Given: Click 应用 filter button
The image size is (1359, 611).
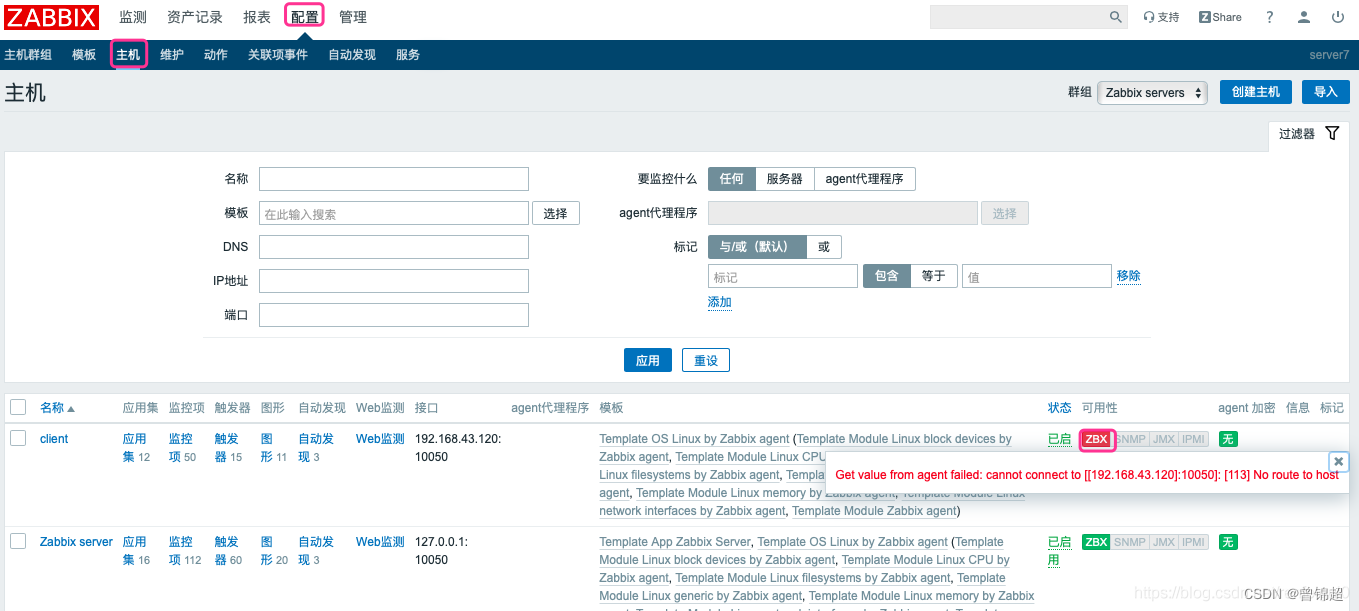Looking at the screenshot, I should coord(648,360).
